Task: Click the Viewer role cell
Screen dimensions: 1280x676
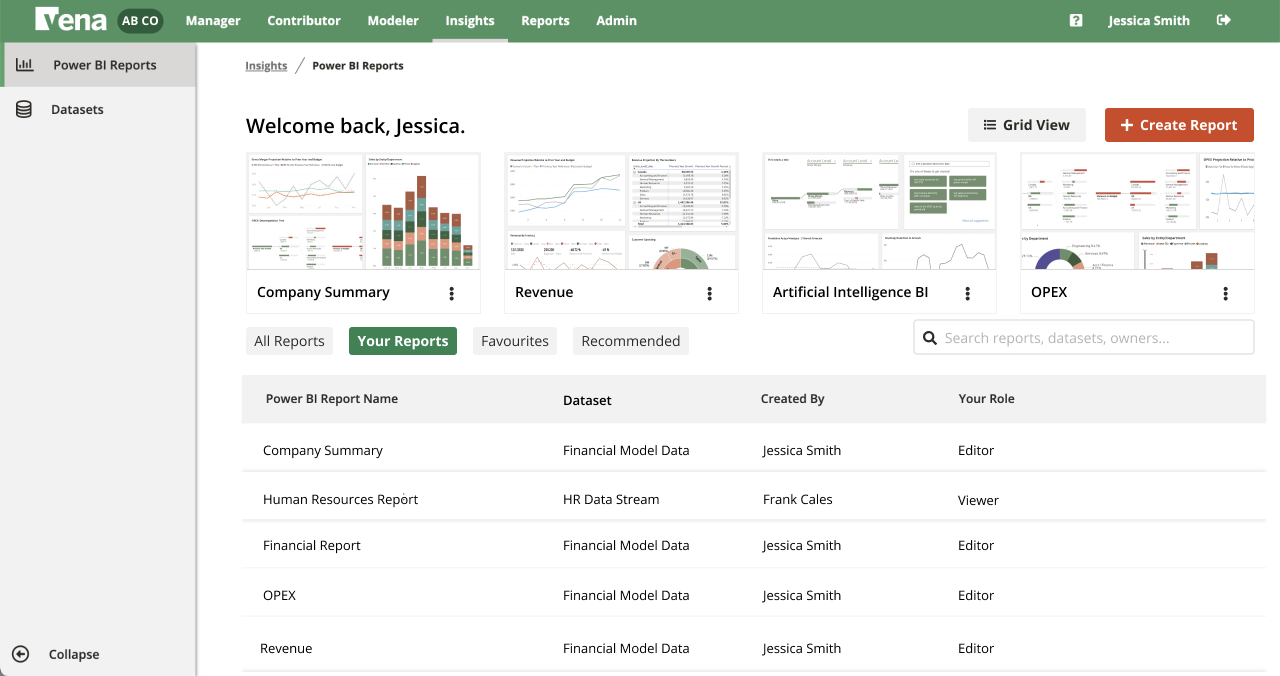Action: point(978,500)
